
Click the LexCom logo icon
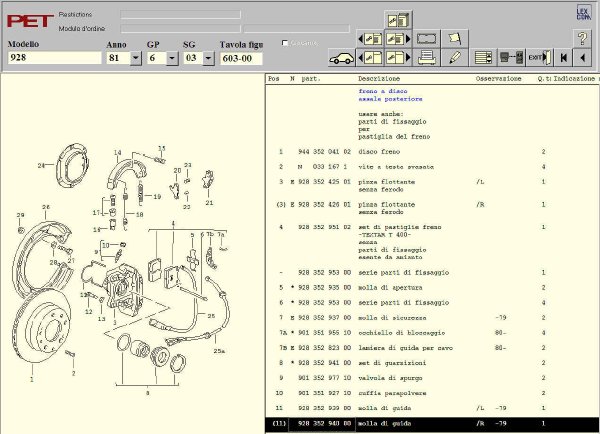point(583,13)
